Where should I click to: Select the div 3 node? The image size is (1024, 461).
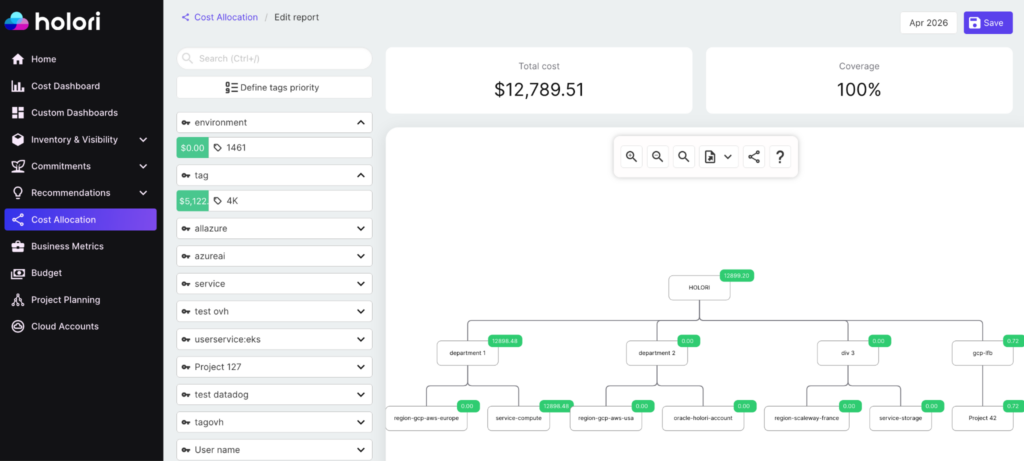coord(848,353)
